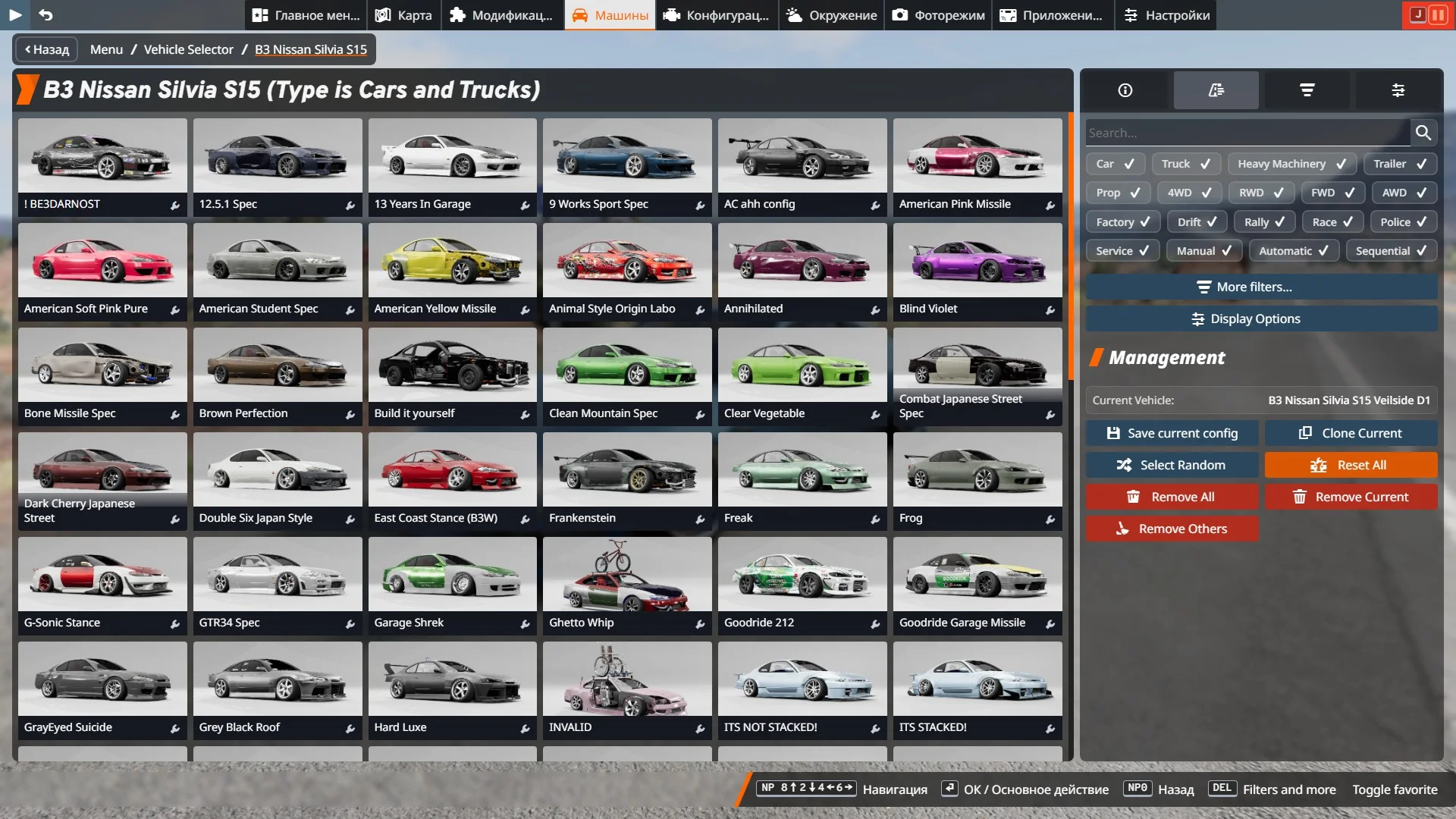
Task: Click the search magnifier icon
Action: tap(1423, 133)
